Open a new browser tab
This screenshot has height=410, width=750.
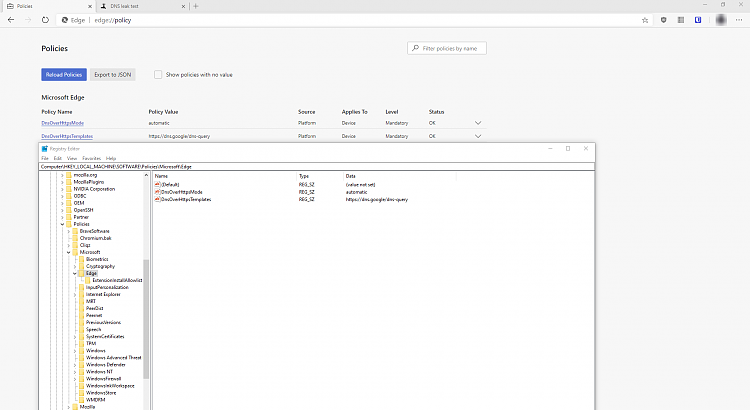[x=196, y=6]
